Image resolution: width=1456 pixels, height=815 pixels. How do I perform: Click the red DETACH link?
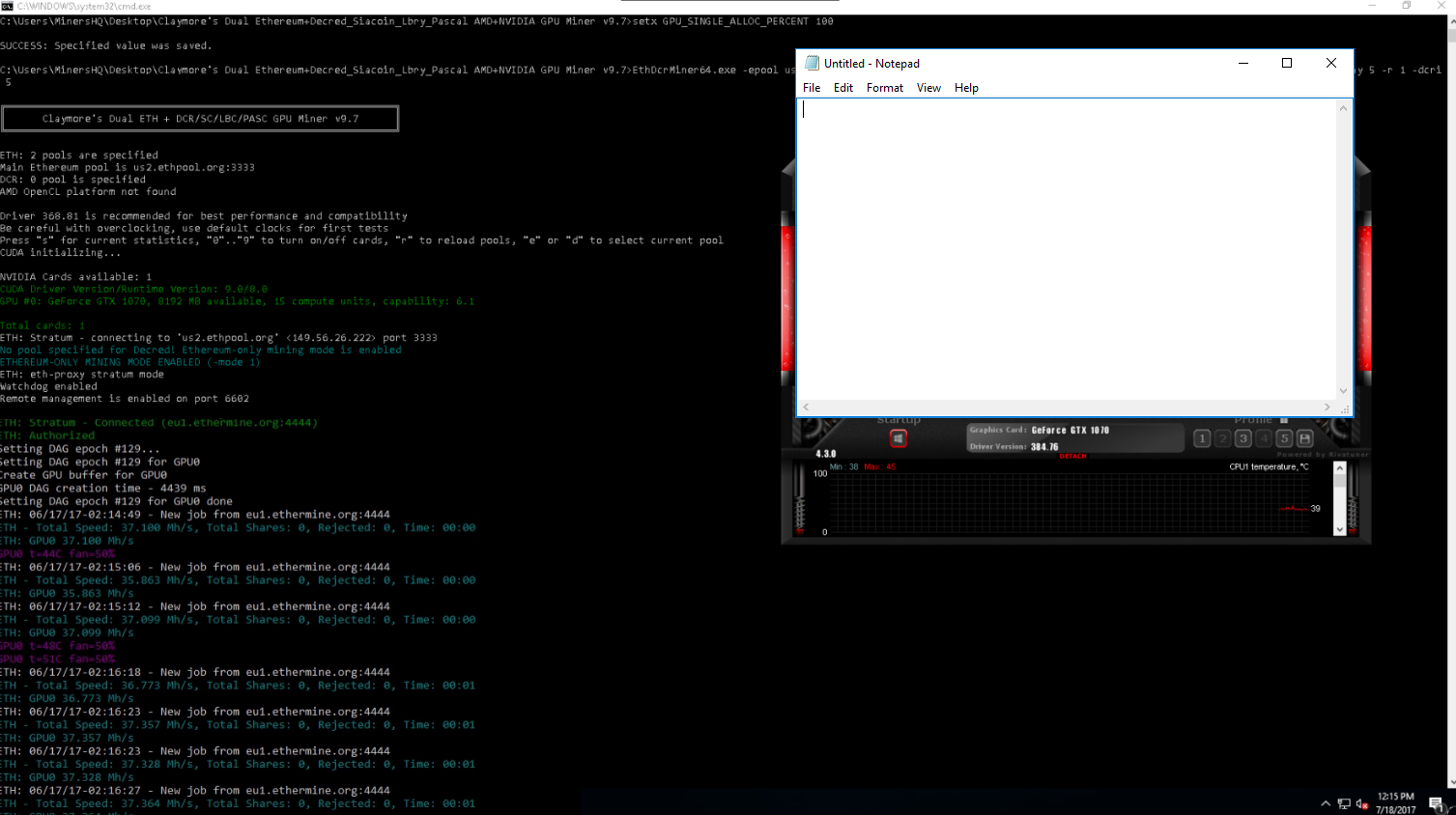tap(1072, 456)
